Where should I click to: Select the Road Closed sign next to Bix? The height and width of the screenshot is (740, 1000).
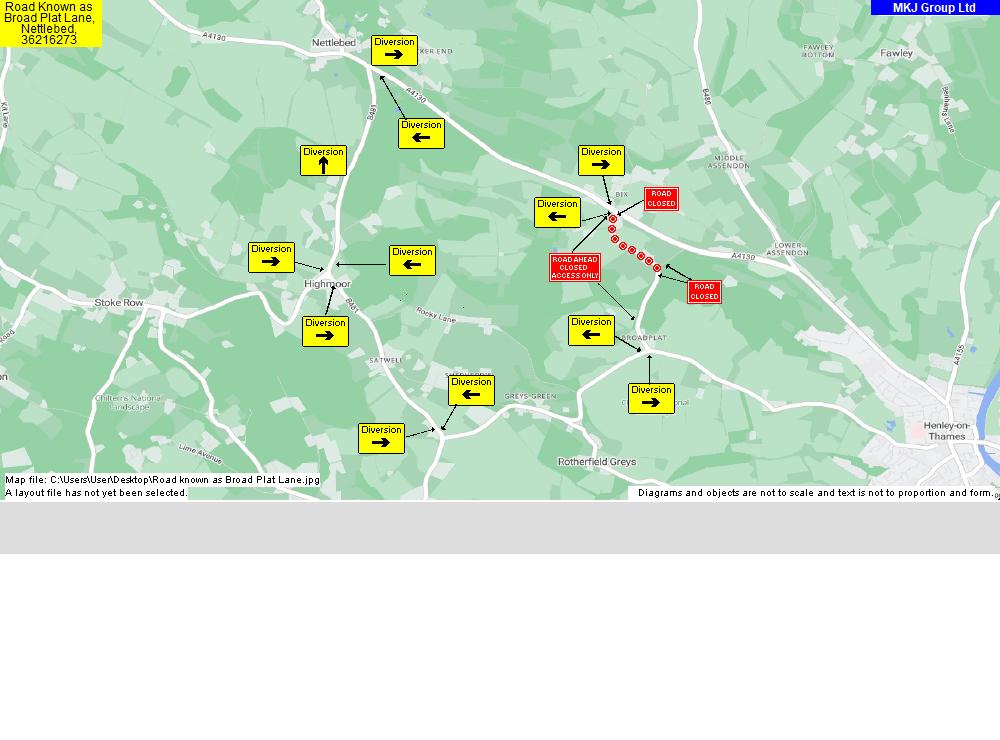tap(661, 199)
